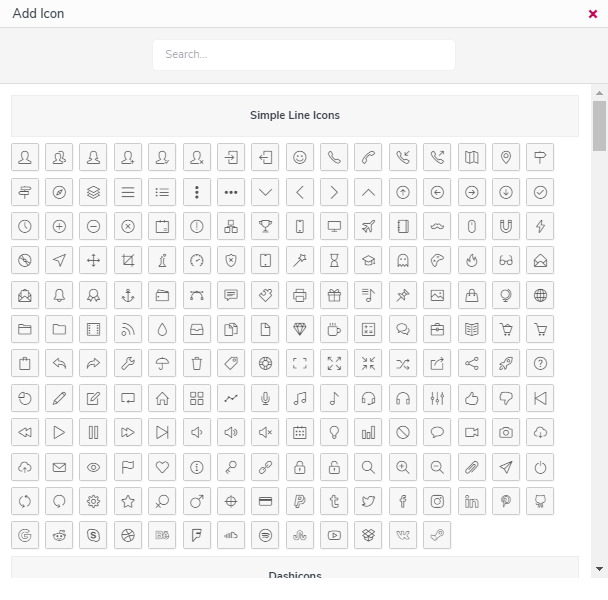The width and height of the screenshot is (608, 600).
Task: Pick the Twitter bird icon
Action: (368, 501)
